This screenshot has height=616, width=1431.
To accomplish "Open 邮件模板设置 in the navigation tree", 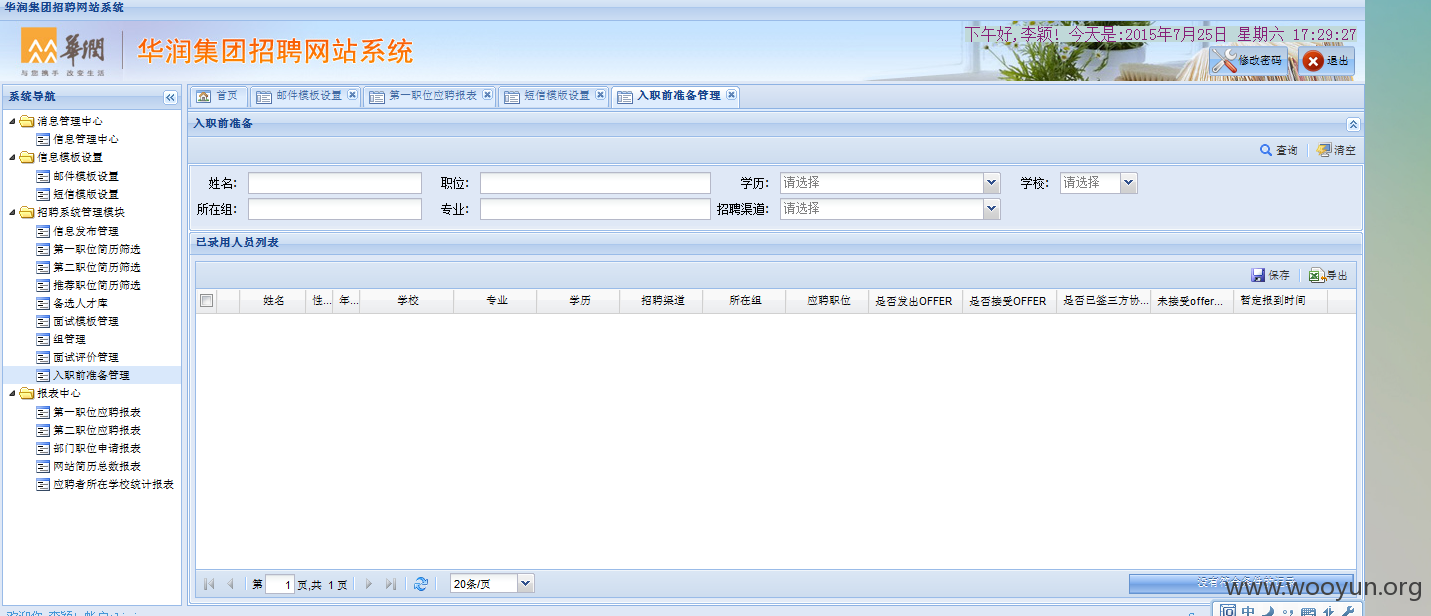I will [86, 176].
